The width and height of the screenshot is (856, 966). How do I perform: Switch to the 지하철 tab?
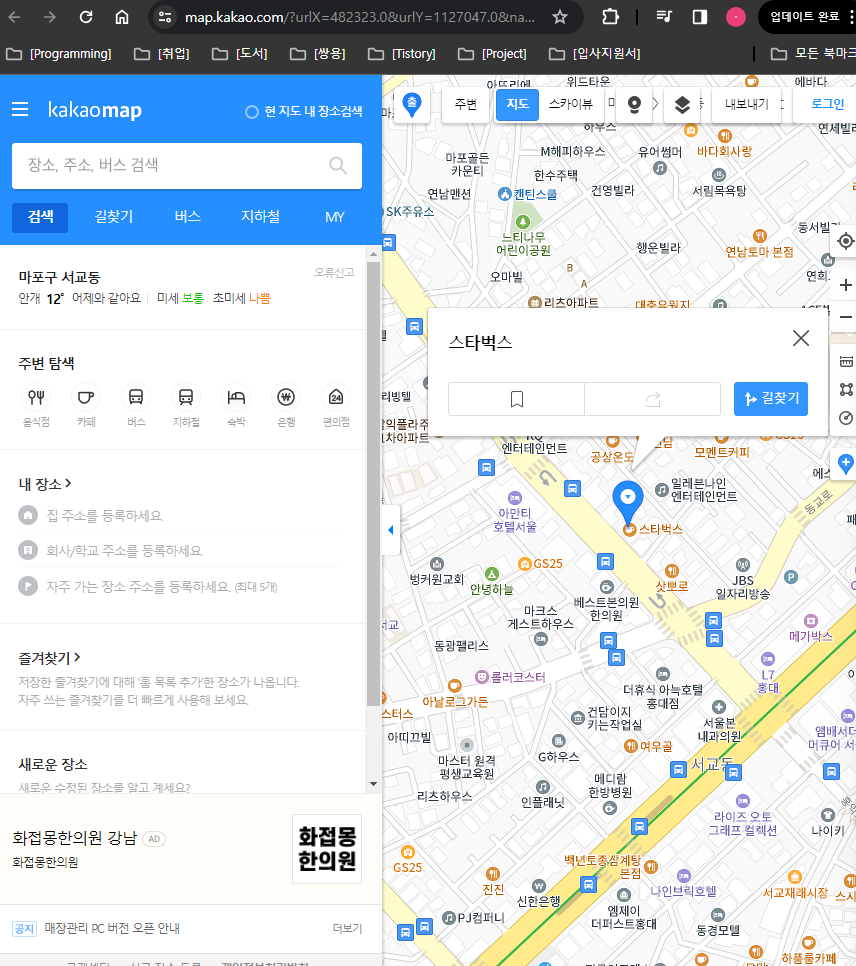point(261,217)
